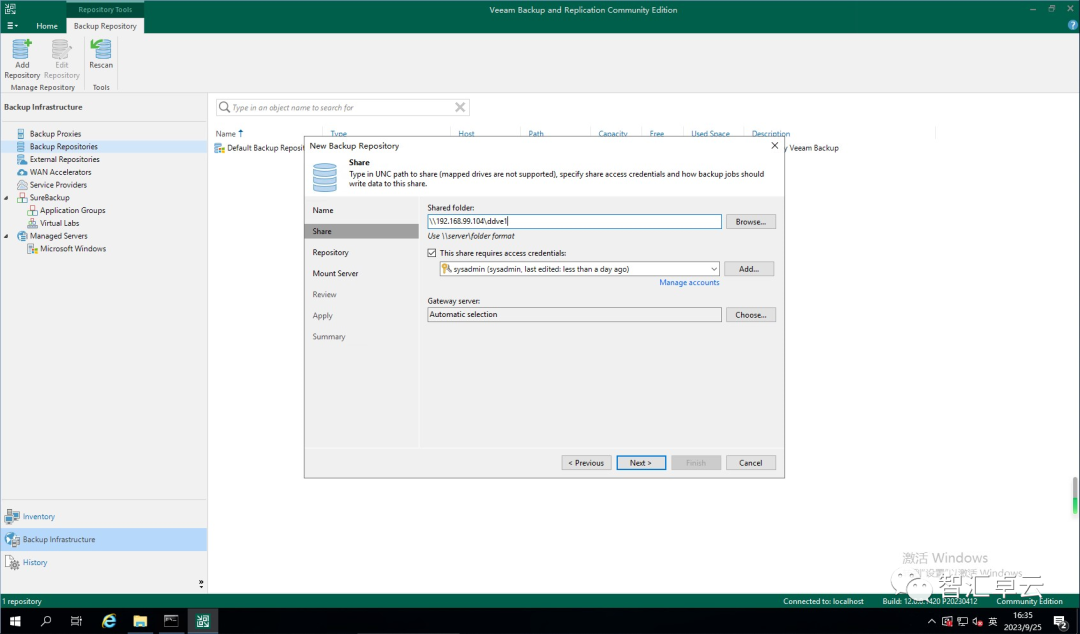Expand navigation pane options chevron
This screenshot has width=1080, height=634.
[200, 584]
